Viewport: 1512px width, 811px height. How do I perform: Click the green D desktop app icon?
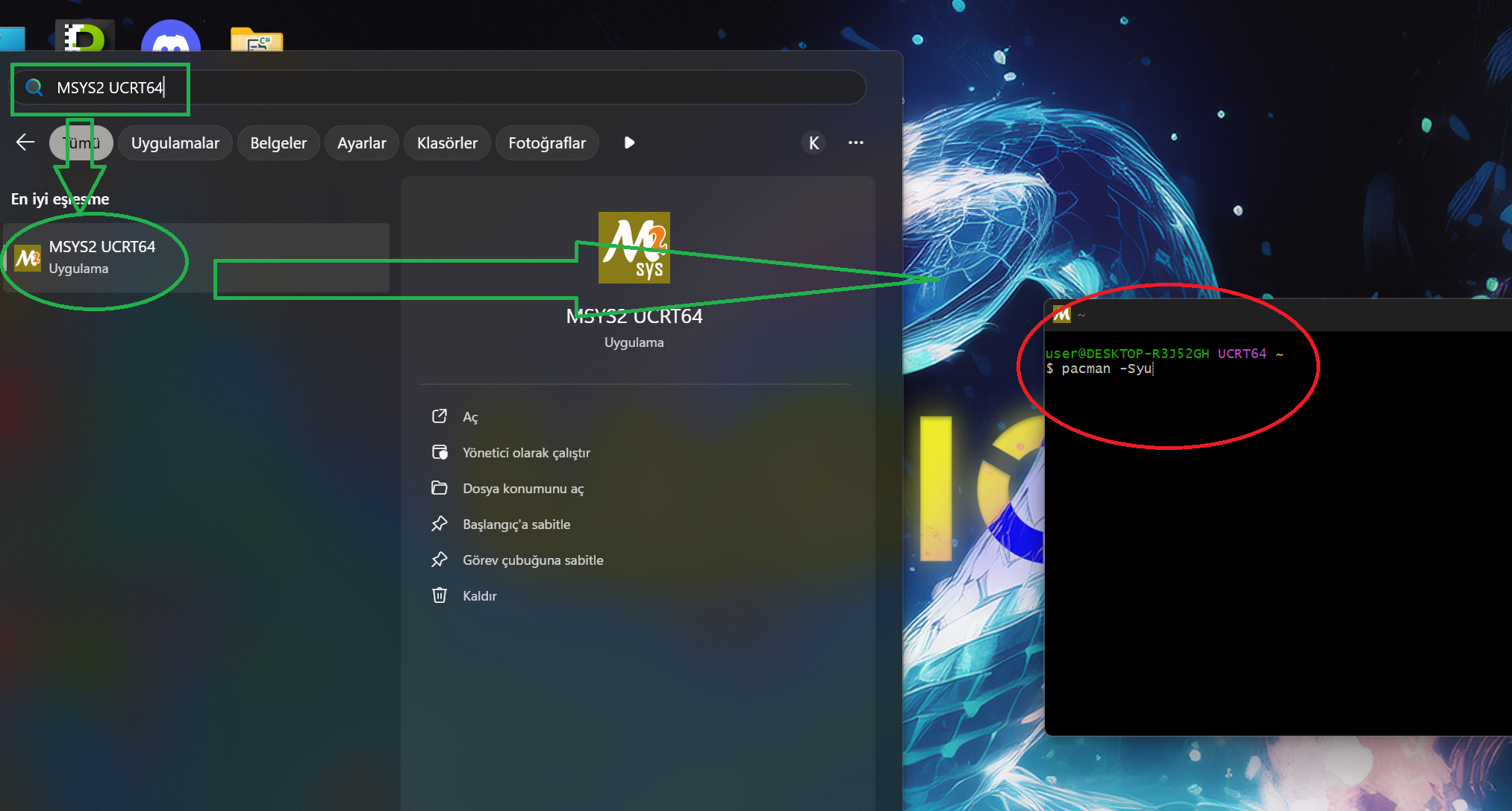(84, 36)
